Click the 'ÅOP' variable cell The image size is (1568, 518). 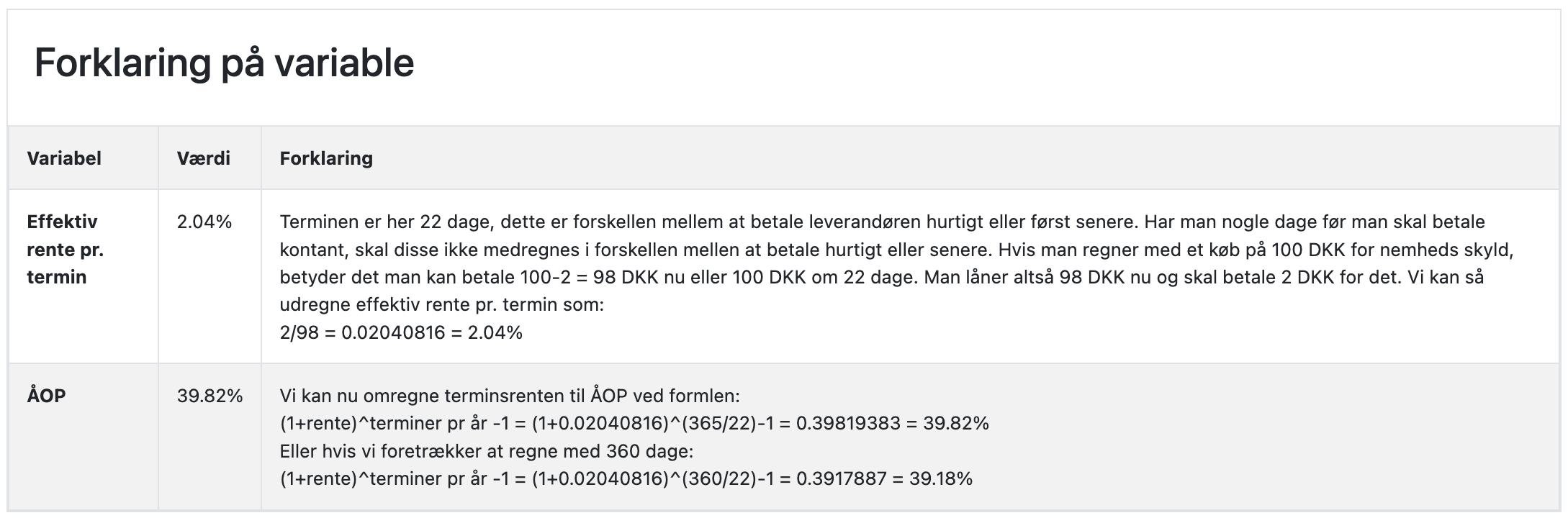46,396
